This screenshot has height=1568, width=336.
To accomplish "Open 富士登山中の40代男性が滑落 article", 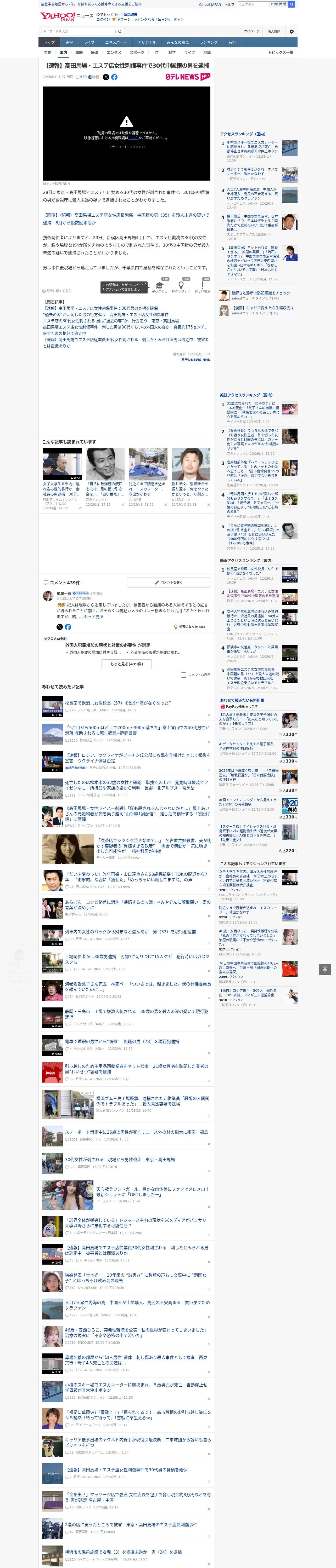I will coord(137,730).
